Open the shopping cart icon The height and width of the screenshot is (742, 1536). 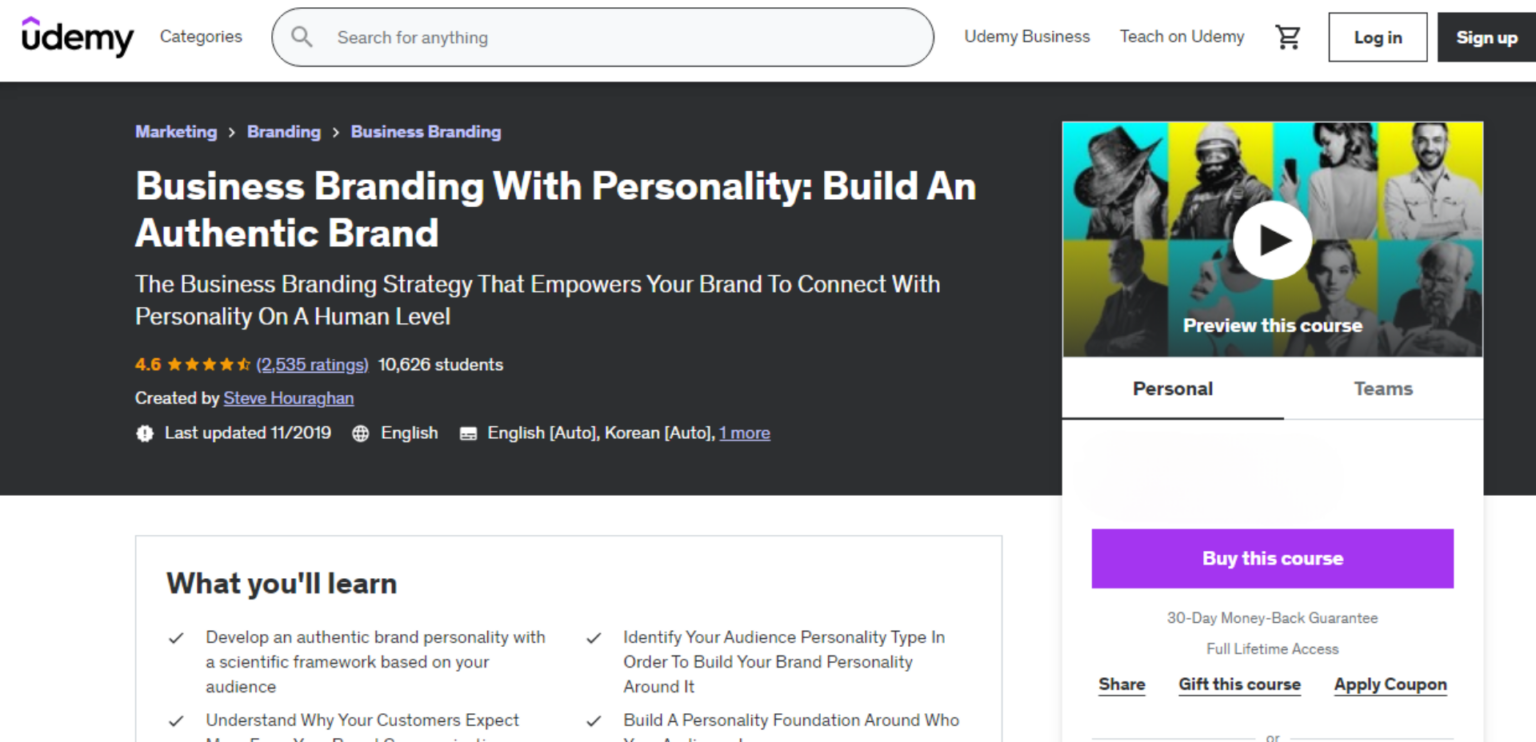1288,37
